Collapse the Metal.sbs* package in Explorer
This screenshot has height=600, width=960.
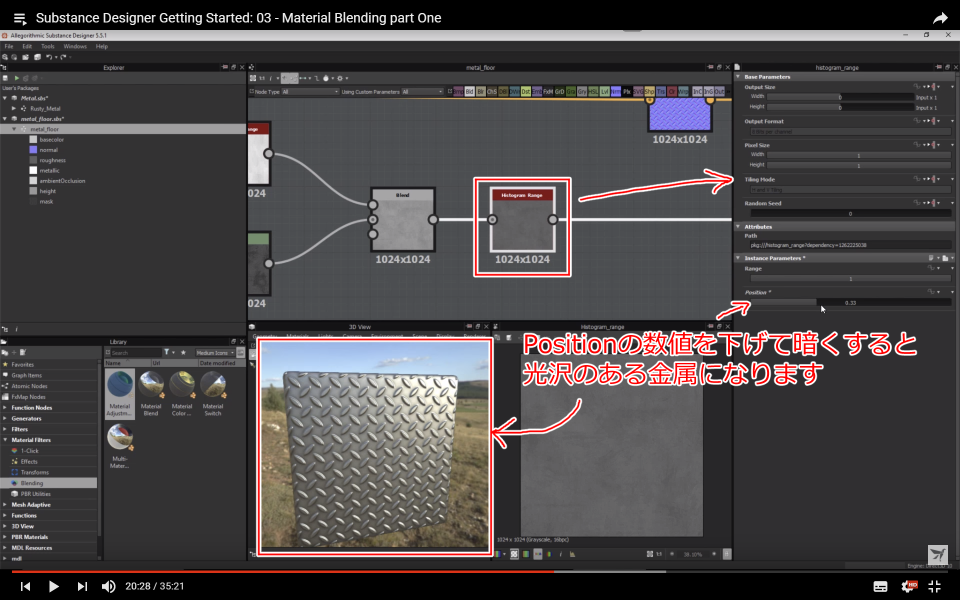(5, 98)
